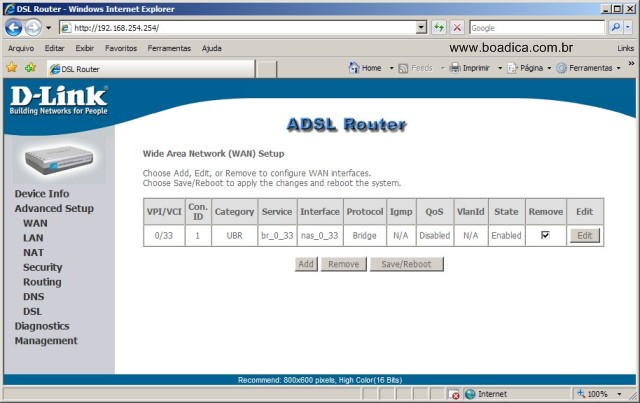
Task: Select the DSL Router browser tab
Action: click(x=151, y=69)
